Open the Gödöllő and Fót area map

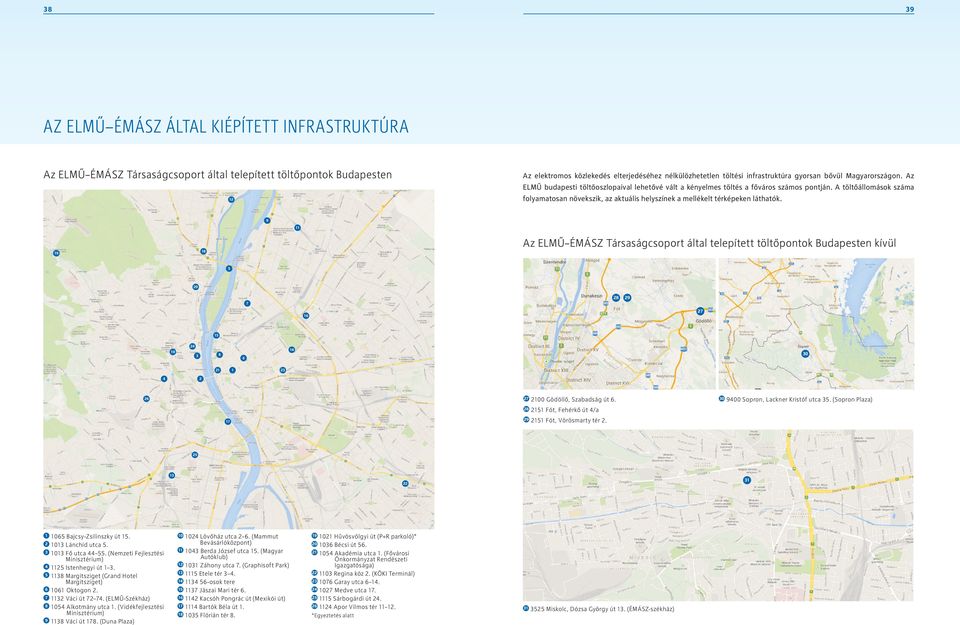coord(619,323)
